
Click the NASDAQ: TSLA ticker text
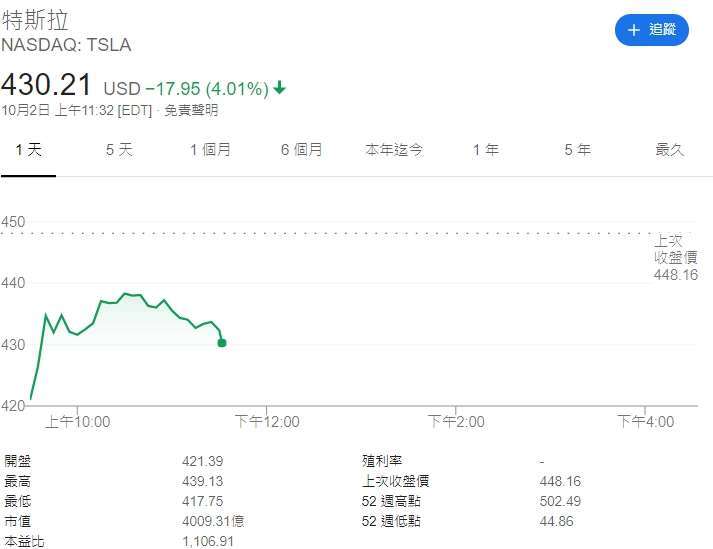click(66, 45)
